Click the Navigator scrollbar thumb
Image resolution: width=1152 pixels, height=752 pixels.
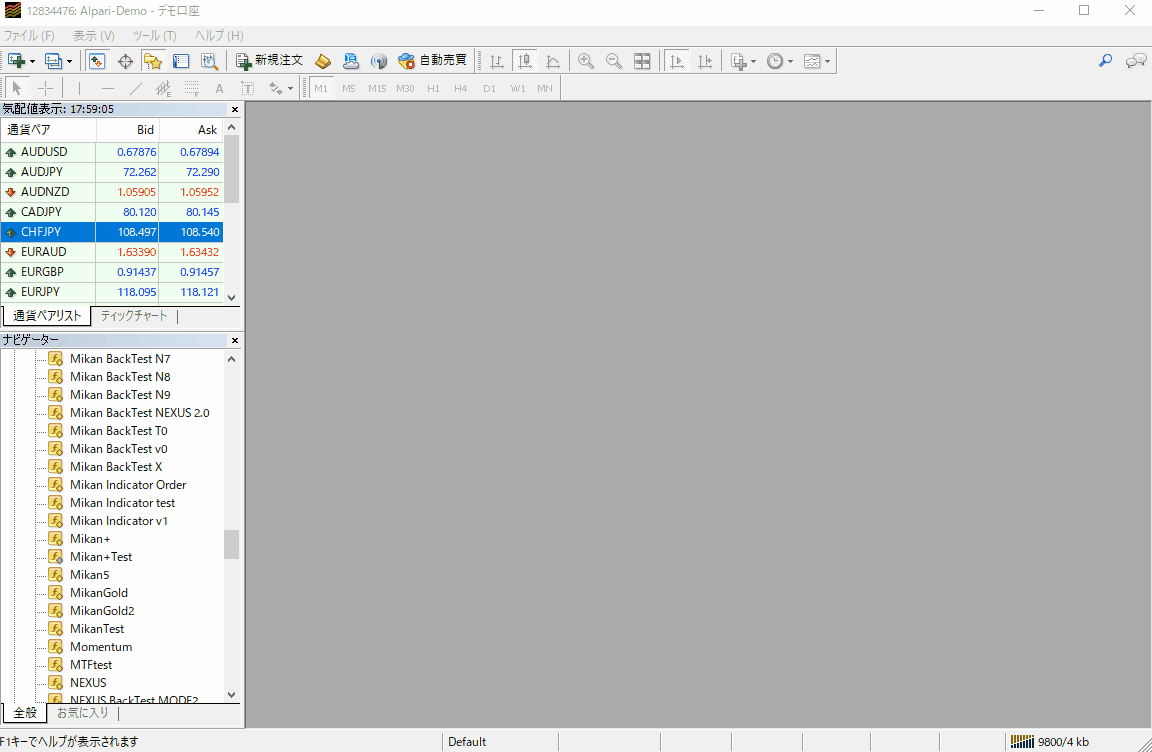(232, 544)
